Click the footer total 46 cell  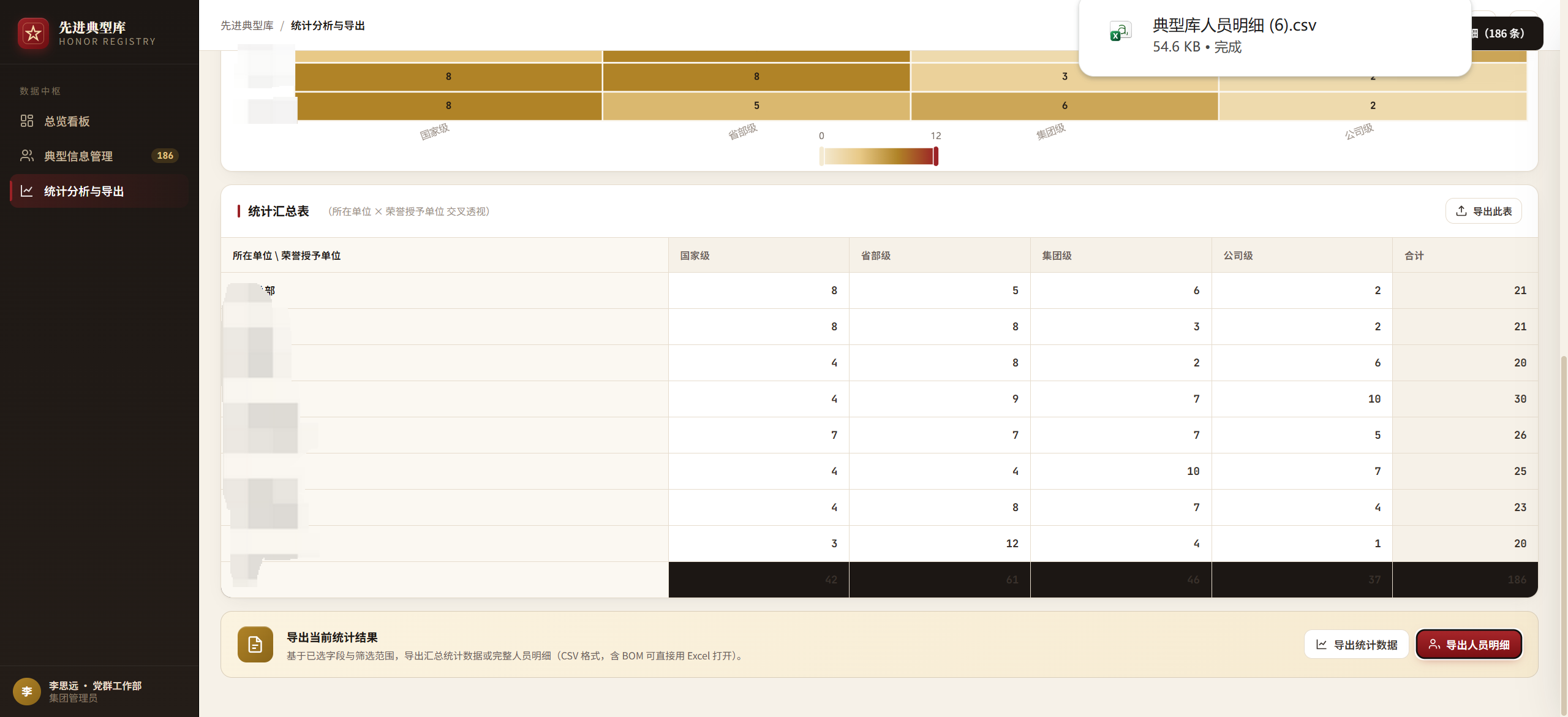point(1121,580)
